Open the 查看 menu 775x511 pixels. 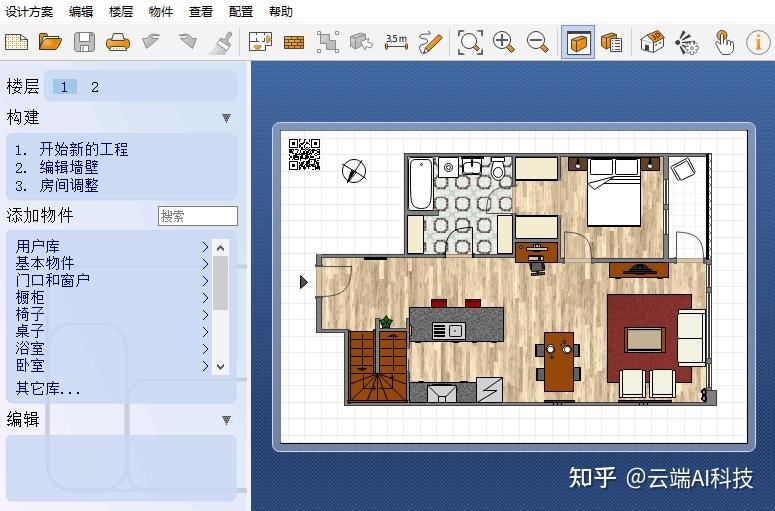(x=201, y=11)
